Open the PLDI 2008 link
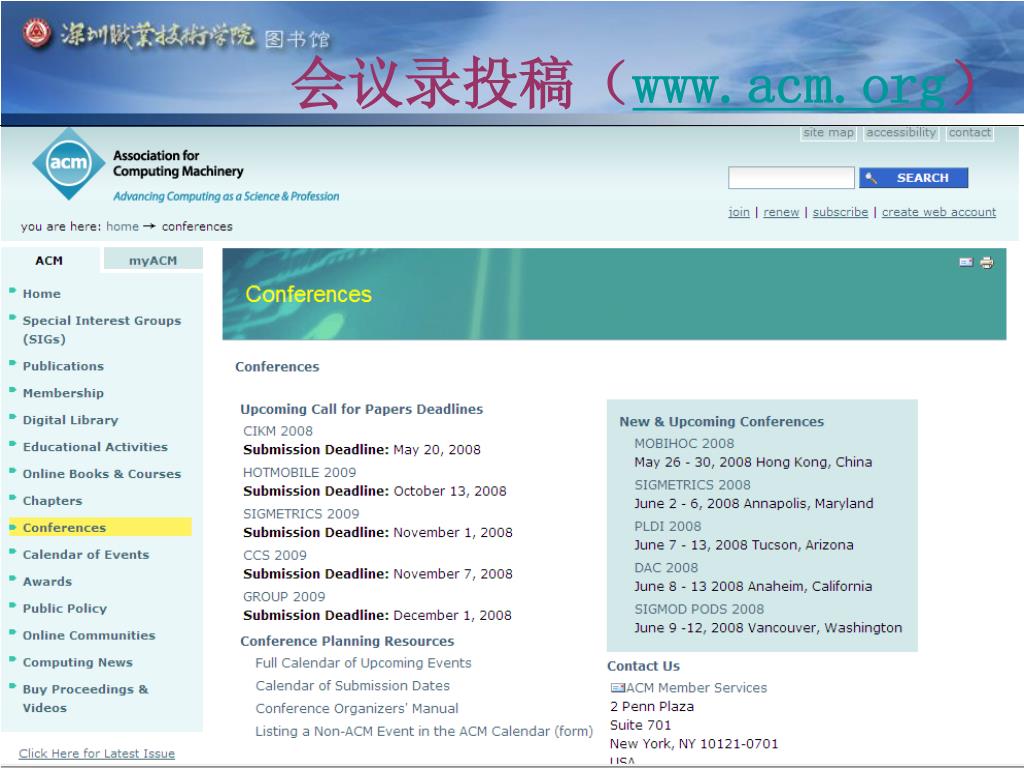The image size is (1024, 768). pyautogui.click(x=667, y=526)
